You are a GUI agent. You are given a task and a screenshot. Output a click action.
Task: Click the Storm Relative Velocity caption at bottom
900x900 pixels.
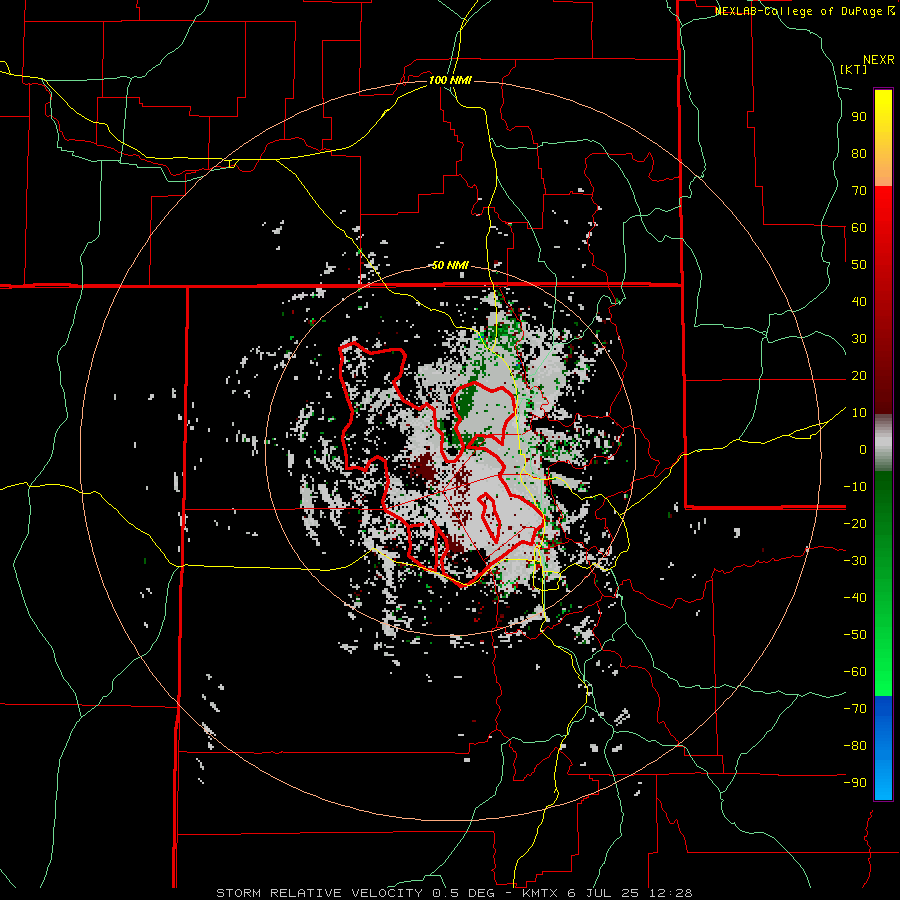click(x=454, y=893)
